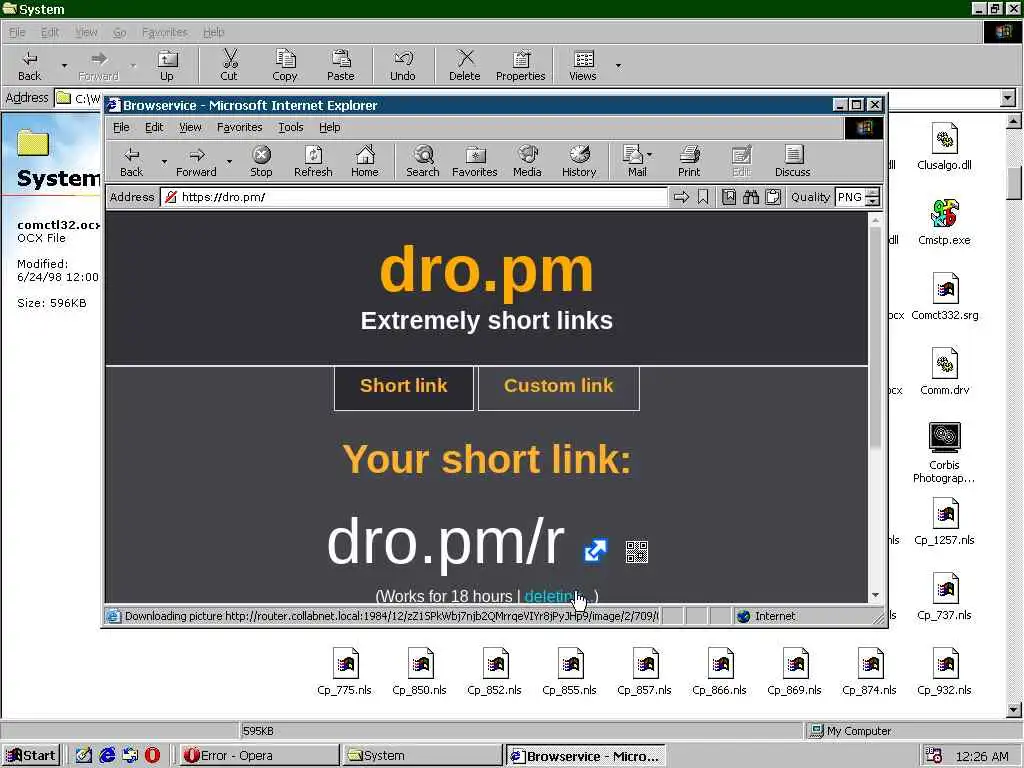The height and width of the screenshot is (768, 1024).
Task: Click the clipboard icon in address toolbar
Action: tap(773, 197)
